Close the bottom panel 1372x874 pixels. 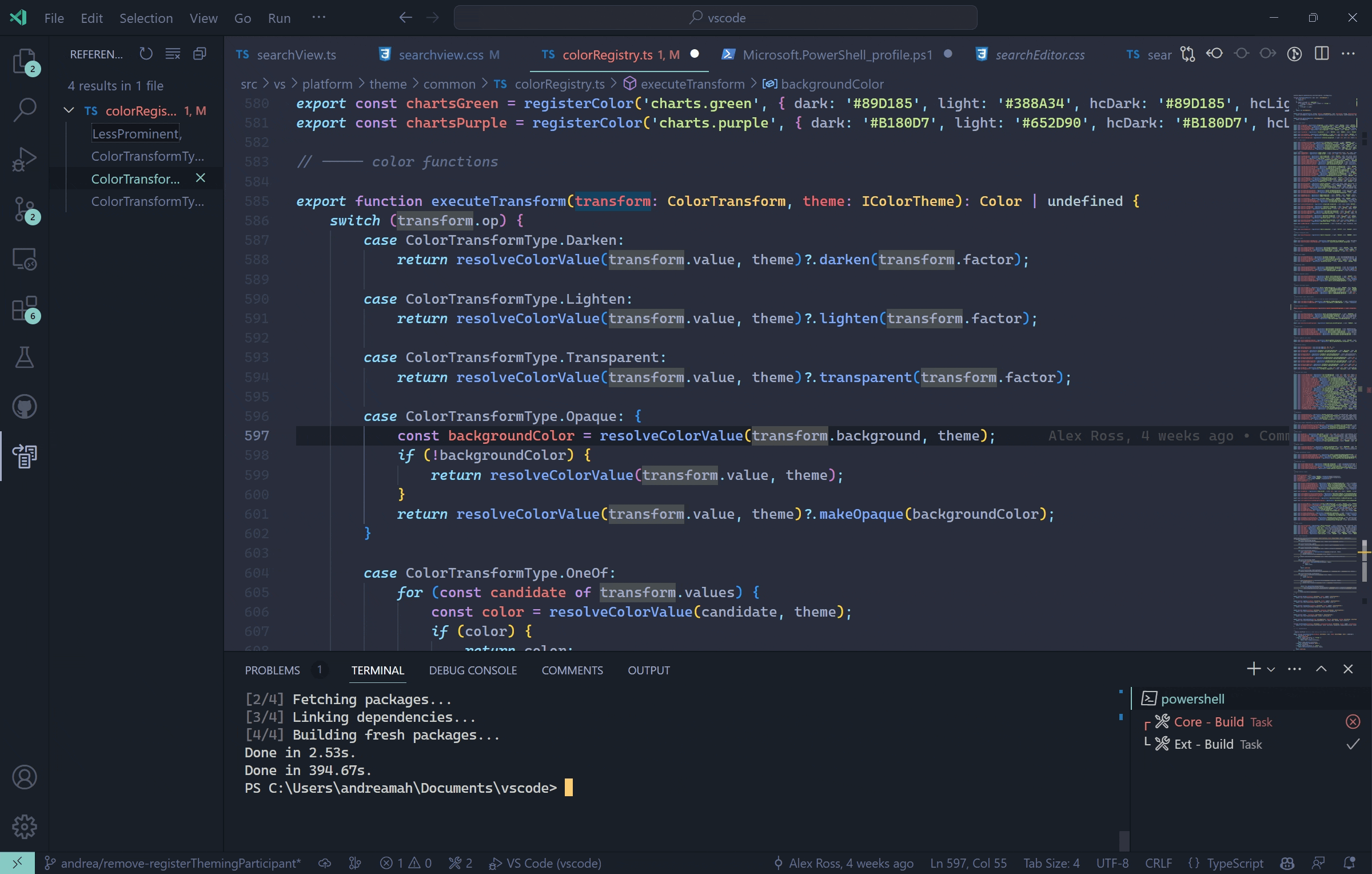[x=1348, y=669]
